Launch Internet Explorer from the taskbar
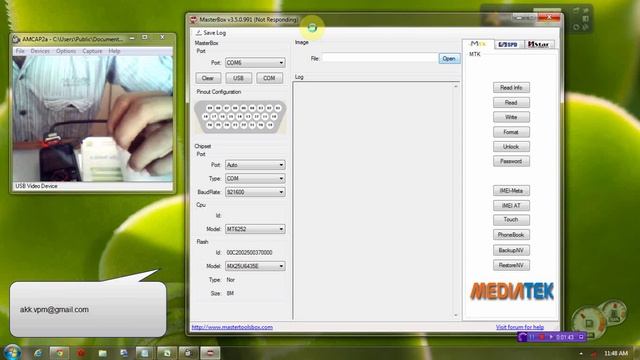The height and width of the screenshot is (360, 640). [38, 353]
